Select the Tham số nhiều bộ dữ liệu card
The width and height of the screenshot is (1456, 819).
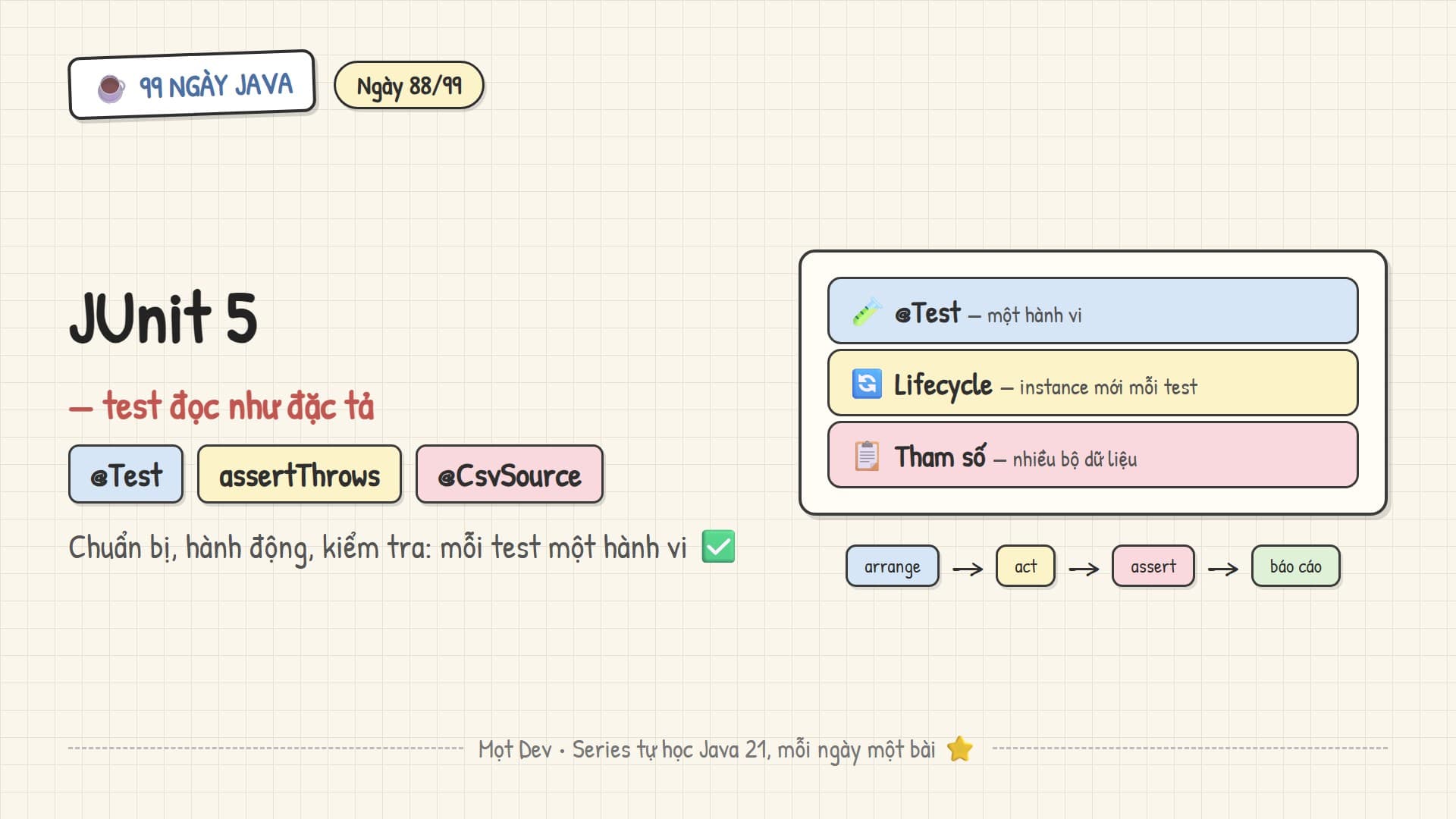click(x=1093, y=455)
